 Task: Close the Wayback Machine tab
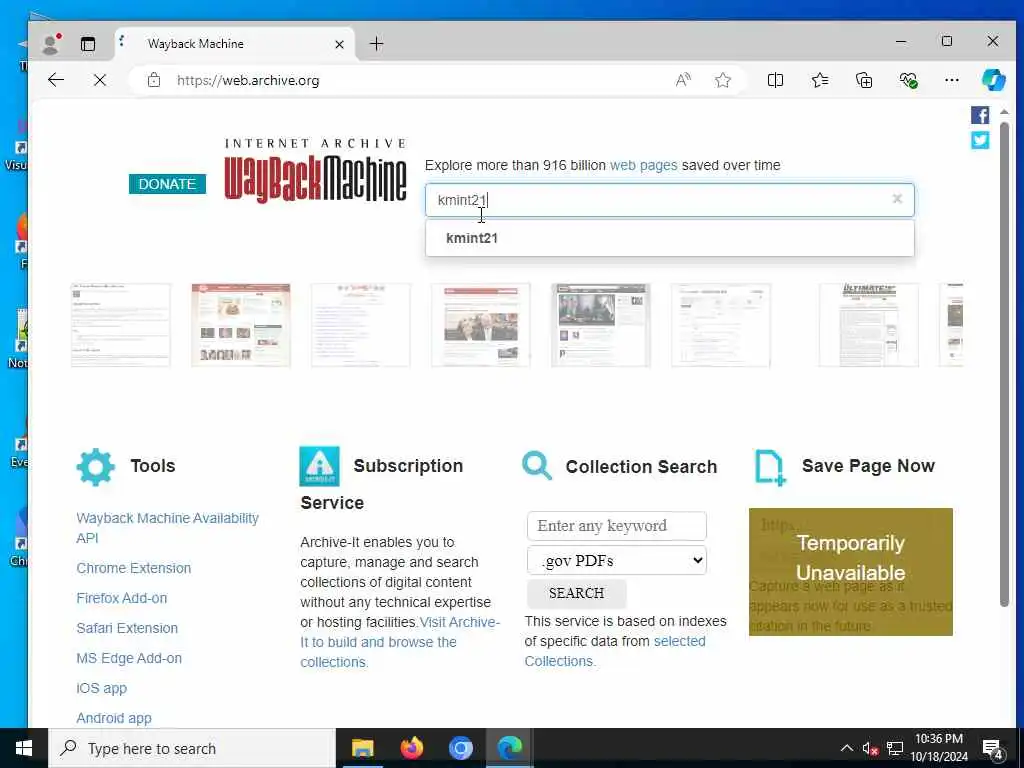pyautogui.click(x=339, y=44)
